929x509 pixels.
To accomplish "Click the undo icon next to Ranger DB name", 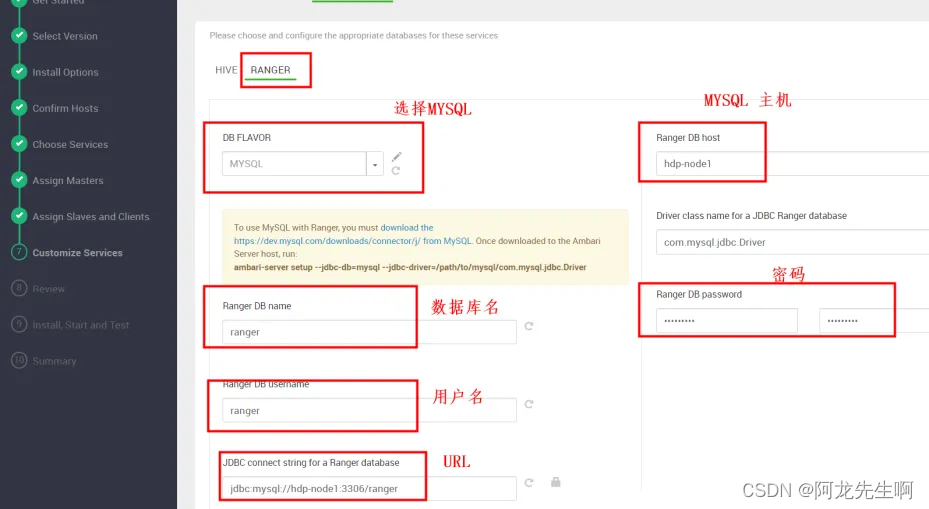I will (529, 326).
